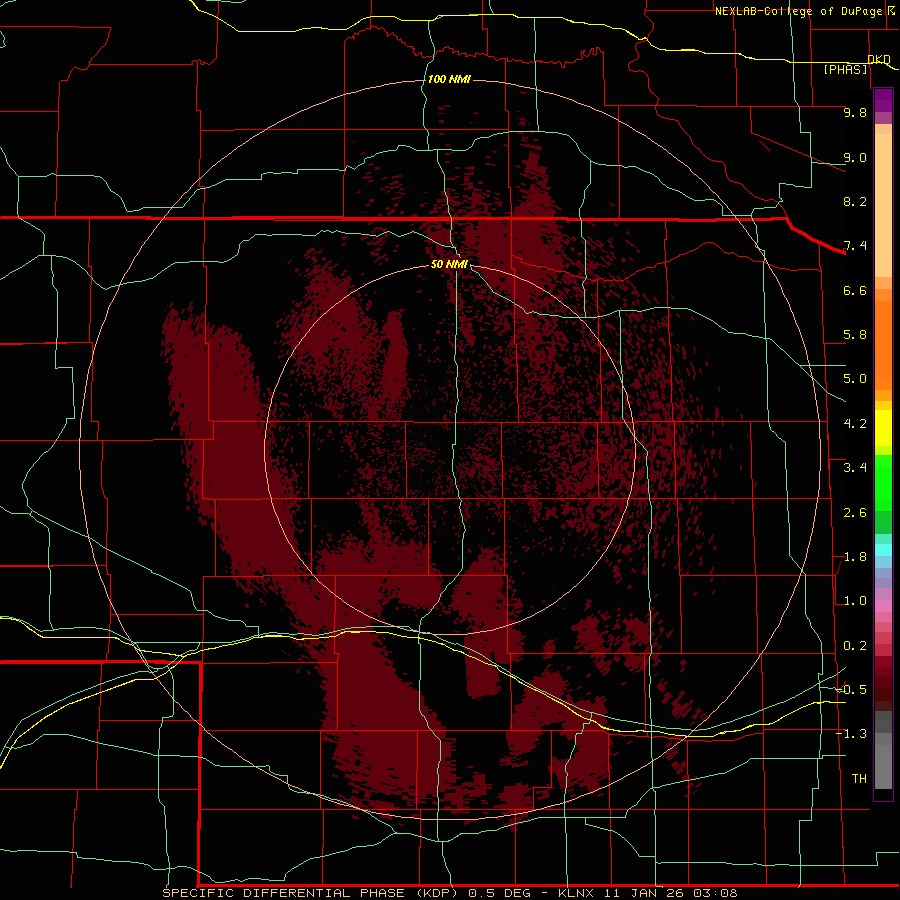
Task: Click the -0.5 scale value
Action: pos(851,690)
